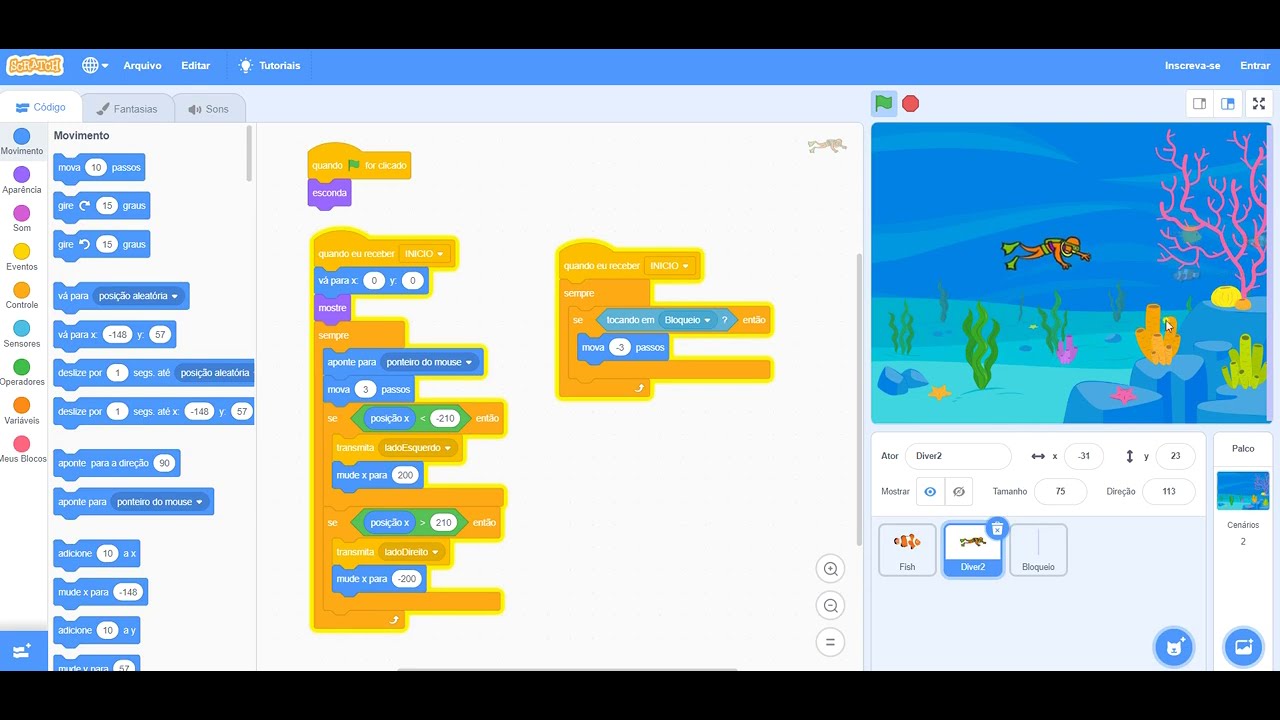Click the 'mova -3 passos' value field
Image resolution: width=1280 pixels, height=720 pixels.
click(x=620, y=347)
